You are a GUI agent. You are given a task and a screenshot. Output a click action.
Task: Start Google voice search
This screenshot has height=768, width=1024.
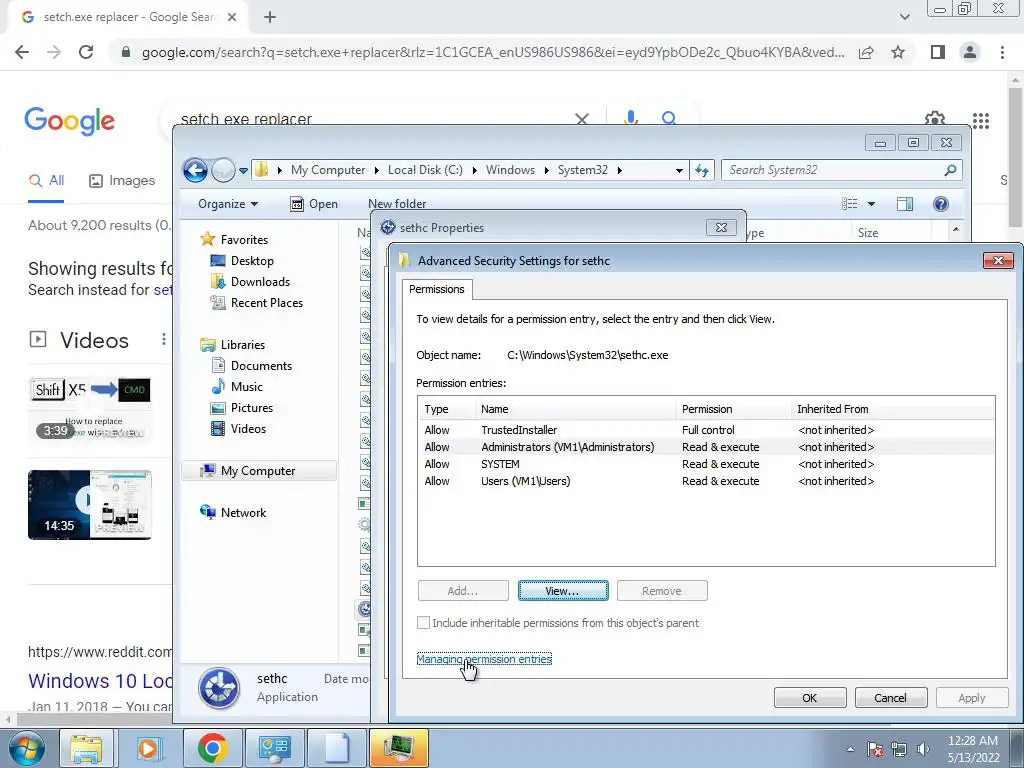tap(630, 118)
